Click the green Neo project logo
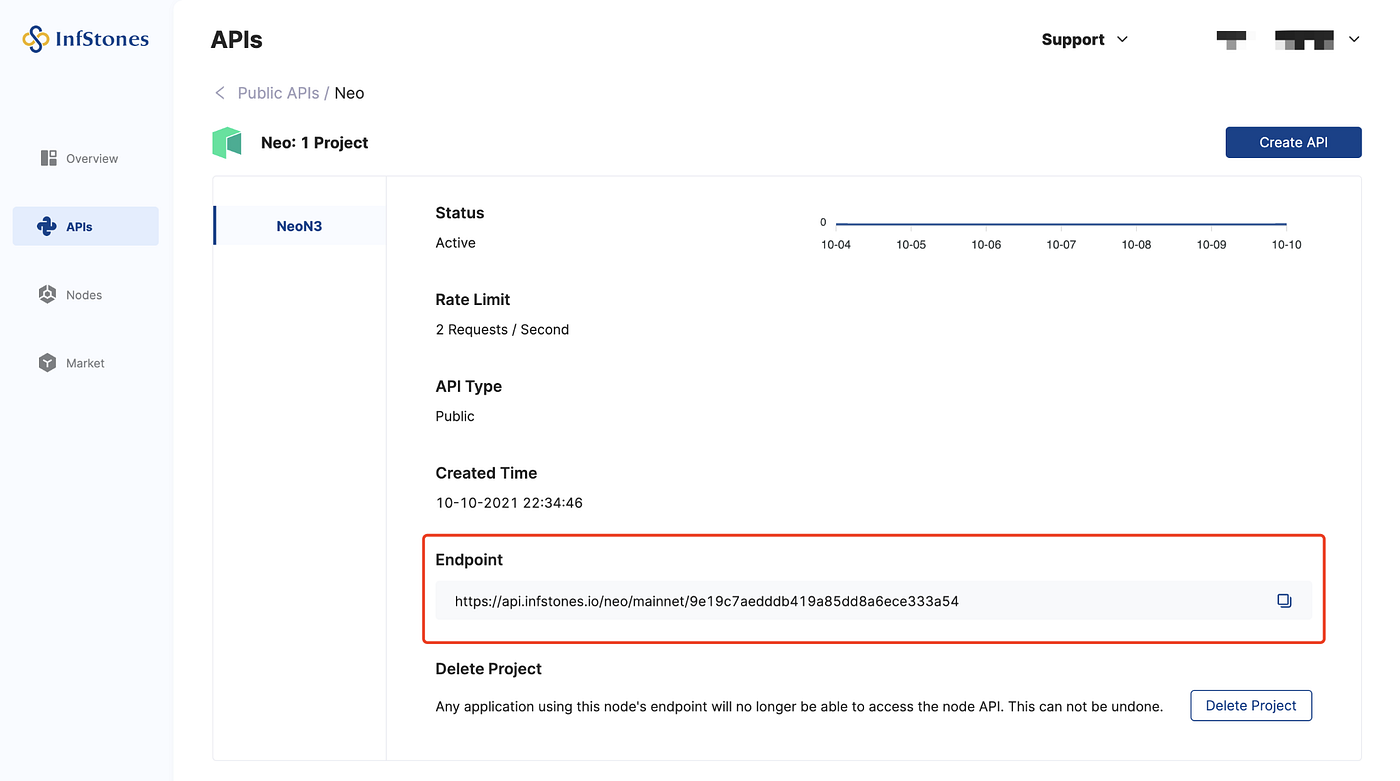The height and width of the screenshot is (781, 1400). point(227,142)
